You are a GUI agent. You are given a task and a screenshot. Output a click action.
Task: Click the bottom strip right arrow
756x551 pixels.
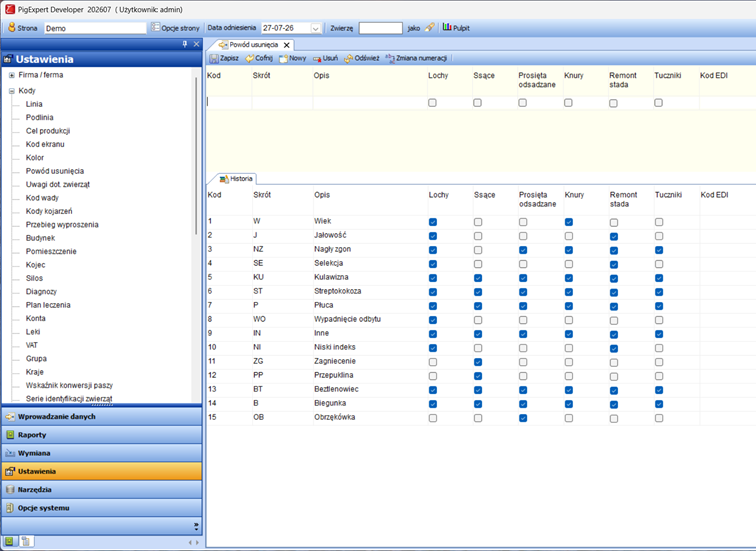coord(197,542)
